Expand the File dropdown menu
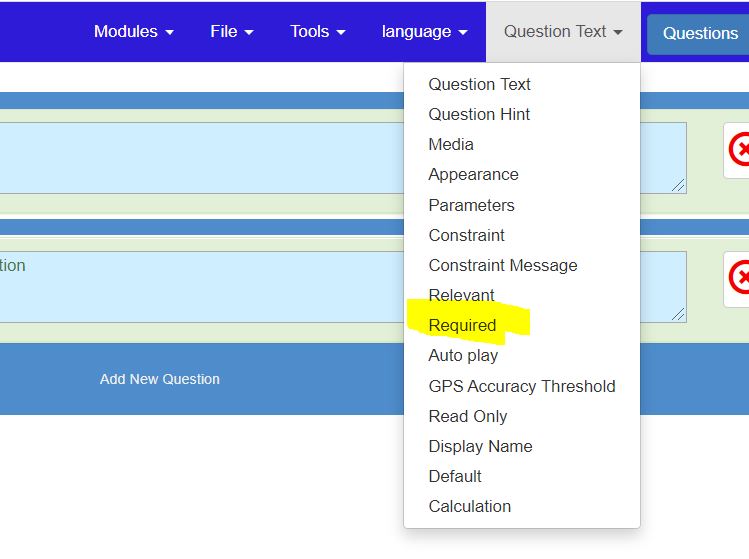Screen dimensions: 749x559 click(231, 31)
